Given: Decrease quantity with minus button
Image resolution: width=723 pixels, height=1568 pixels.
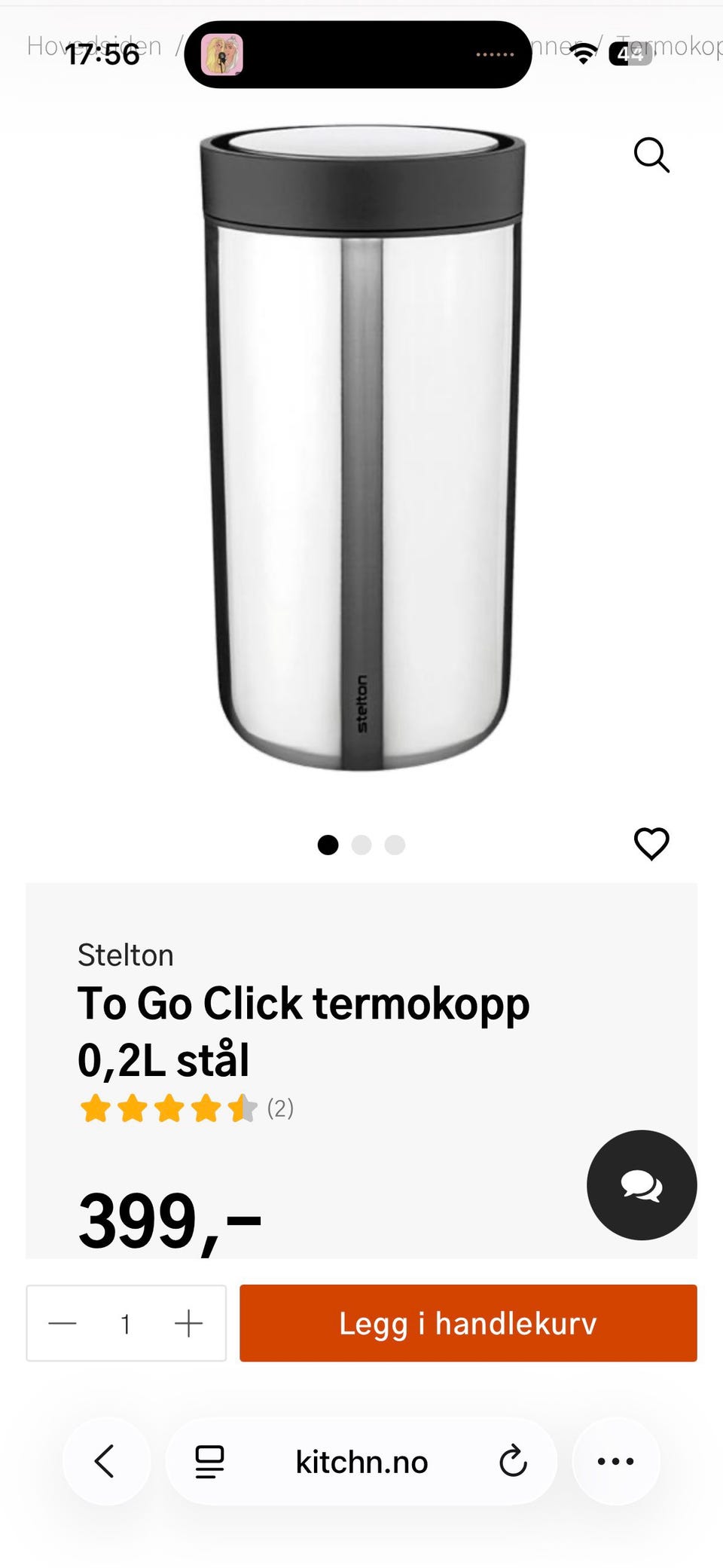Looking at the screenshot, I should click(63, 1323).
